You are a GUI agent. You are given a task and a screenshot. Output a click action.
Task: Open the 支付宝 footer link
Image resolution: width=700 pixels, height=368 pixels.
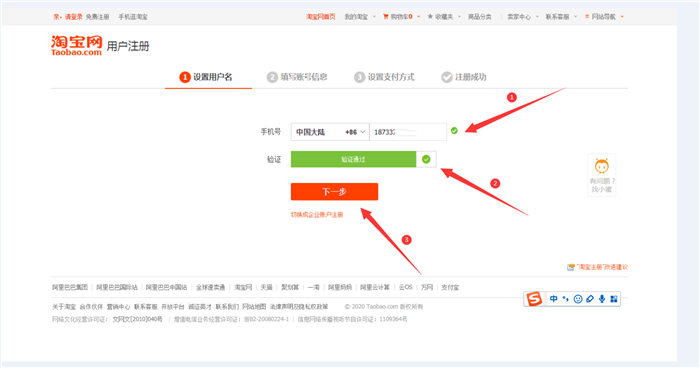pyautogui.click(x=450, y=287)
